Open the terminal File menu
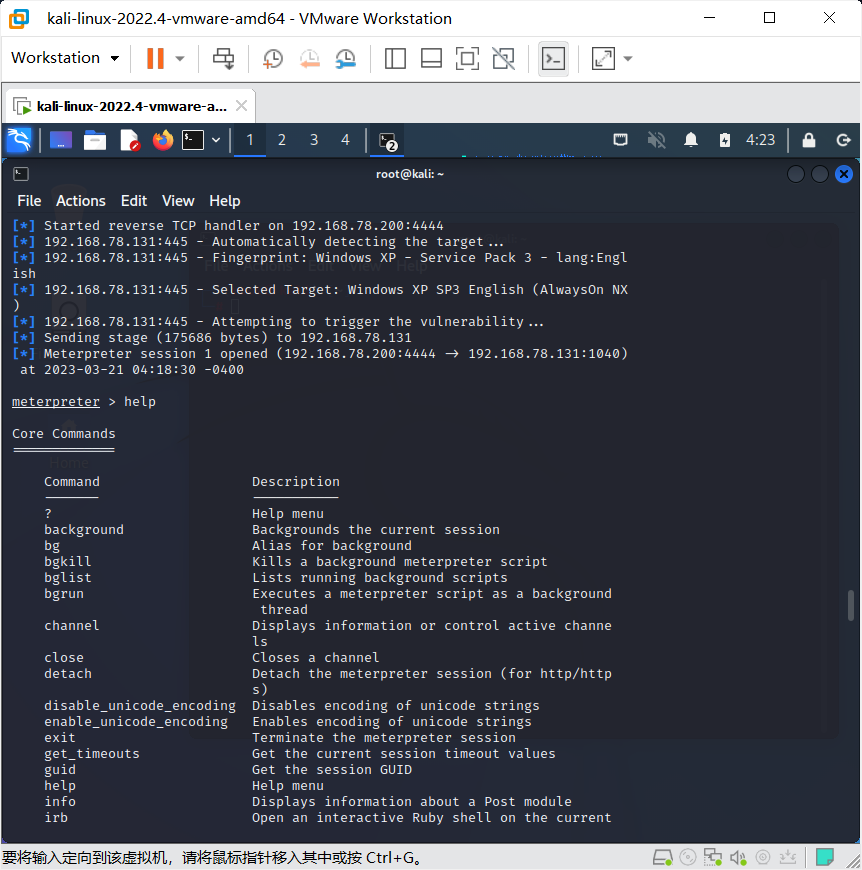 click(x=29, y=201)
